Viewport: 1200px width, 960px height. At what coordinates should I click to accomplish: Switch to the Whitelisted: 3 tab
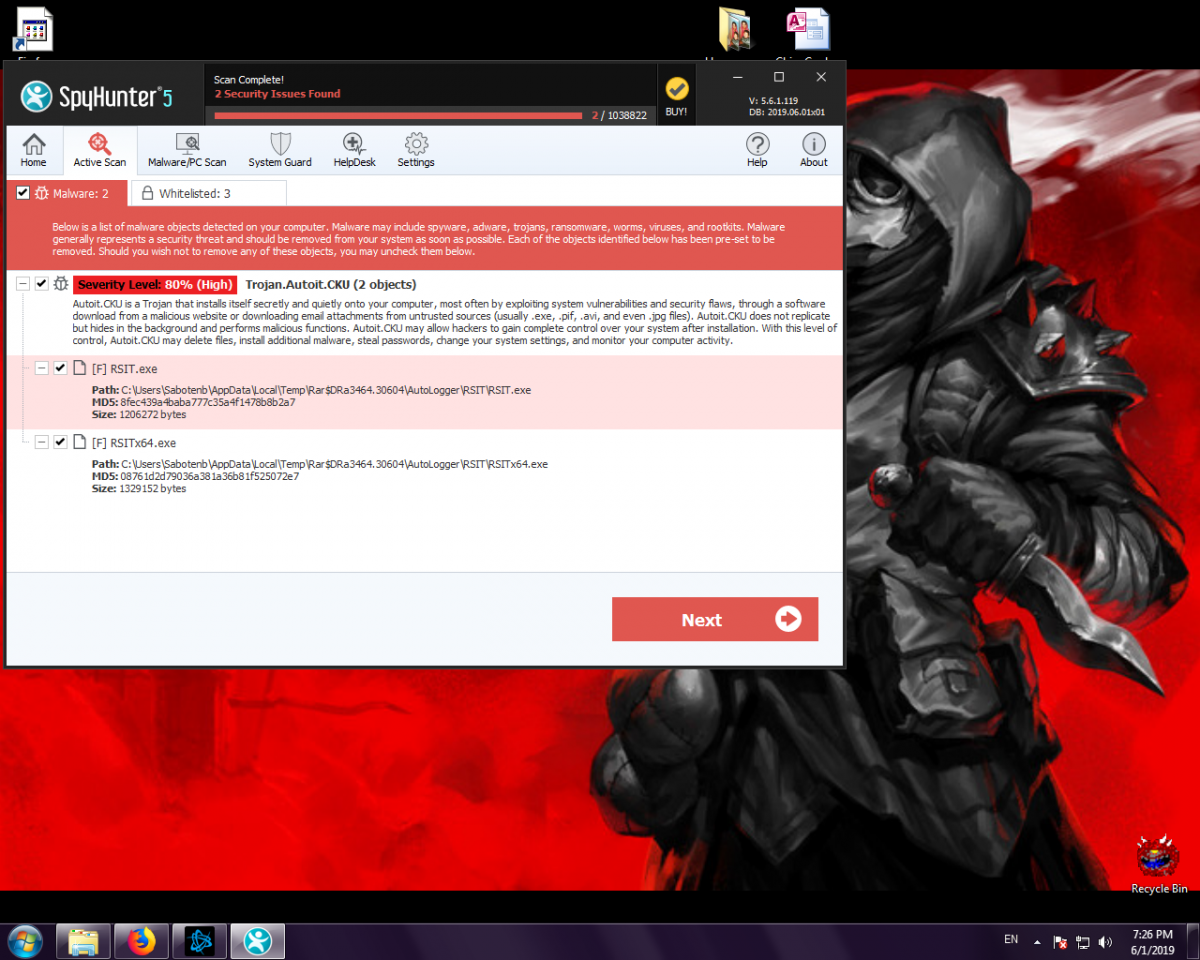coord(209,193)
